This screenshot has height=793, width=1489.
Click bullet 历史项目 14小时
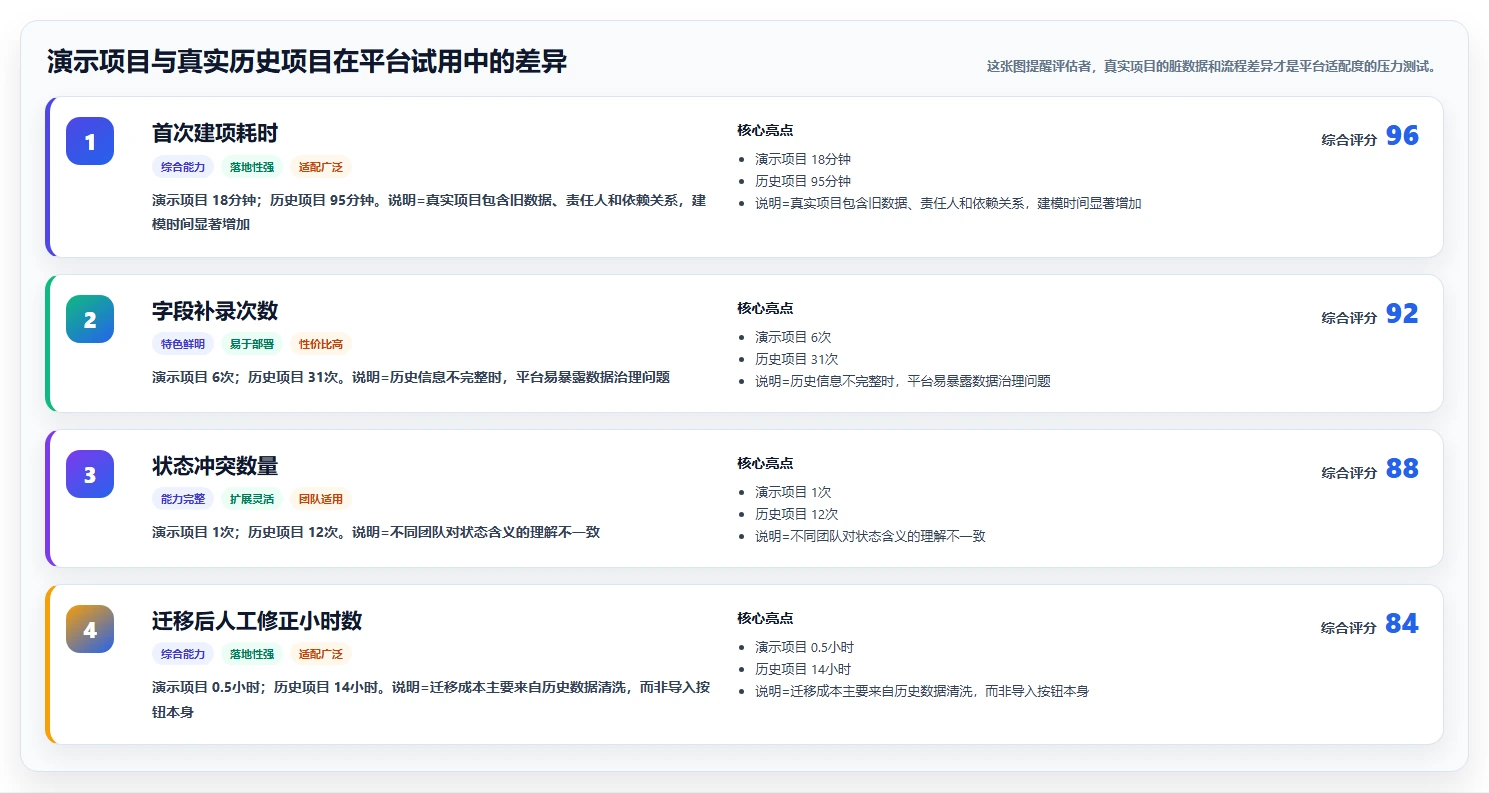[x=803, y=669]
